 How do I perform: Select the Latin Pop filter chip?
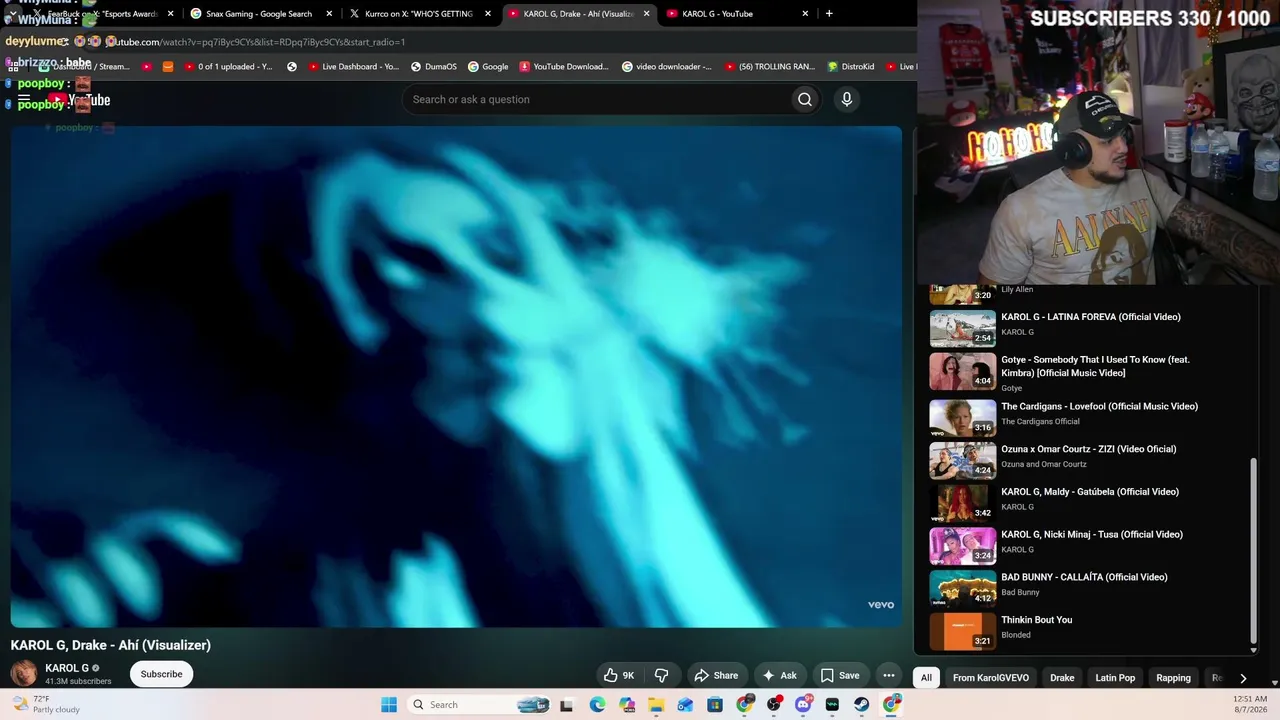pyautogui.click(x=1115, y=678)
